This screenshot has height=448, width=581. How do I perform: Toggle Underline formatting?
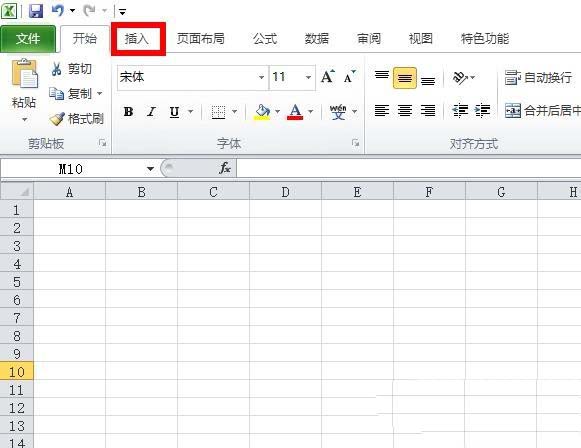[x=174, y=112]
